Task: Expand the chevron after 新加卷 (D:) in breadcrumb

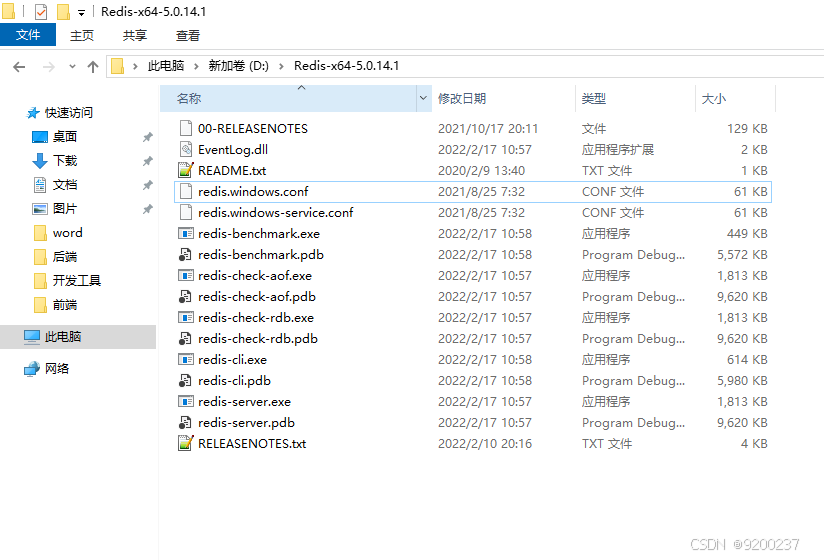Action: point(281,66)
